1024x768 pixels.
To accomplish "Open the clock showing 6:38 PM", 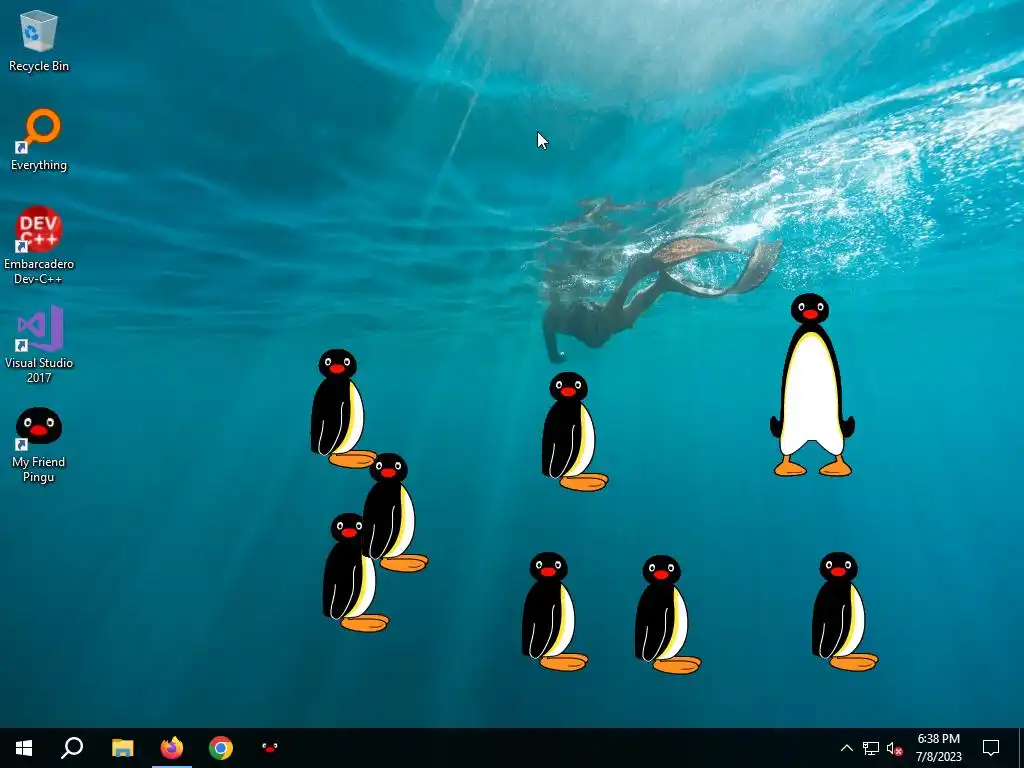I will tap(938, 748).
